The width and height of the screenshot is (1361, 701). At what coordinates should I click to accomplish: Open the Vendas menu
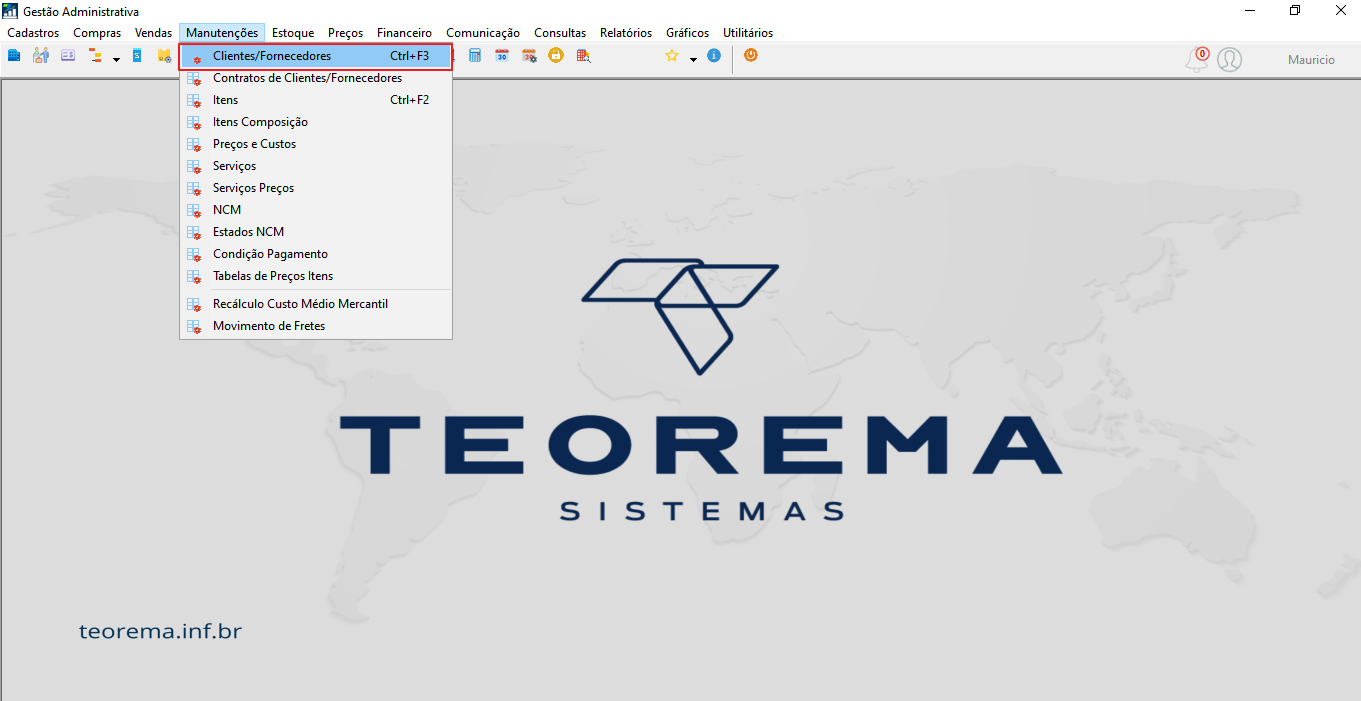[154, 33]
